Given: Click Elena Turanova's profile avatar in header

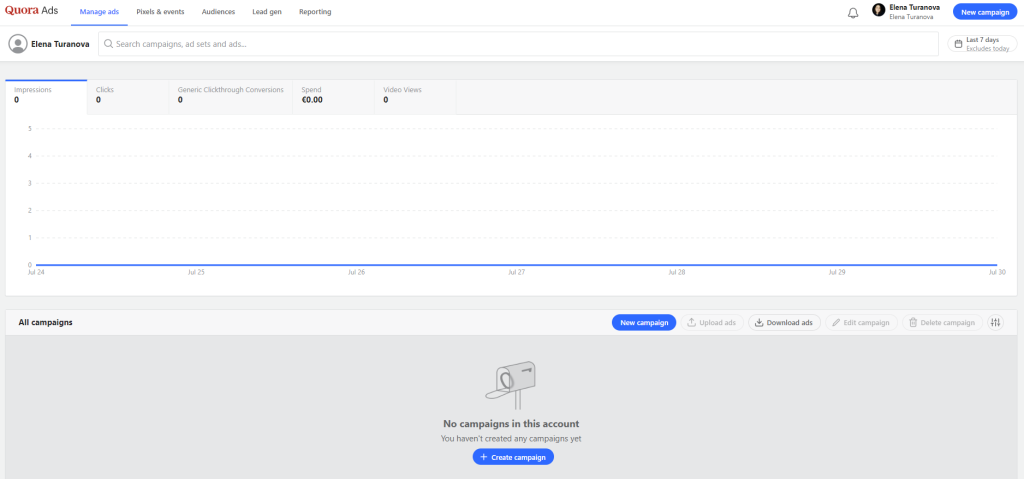Looking at the screenshot, I should pos(879,11).
